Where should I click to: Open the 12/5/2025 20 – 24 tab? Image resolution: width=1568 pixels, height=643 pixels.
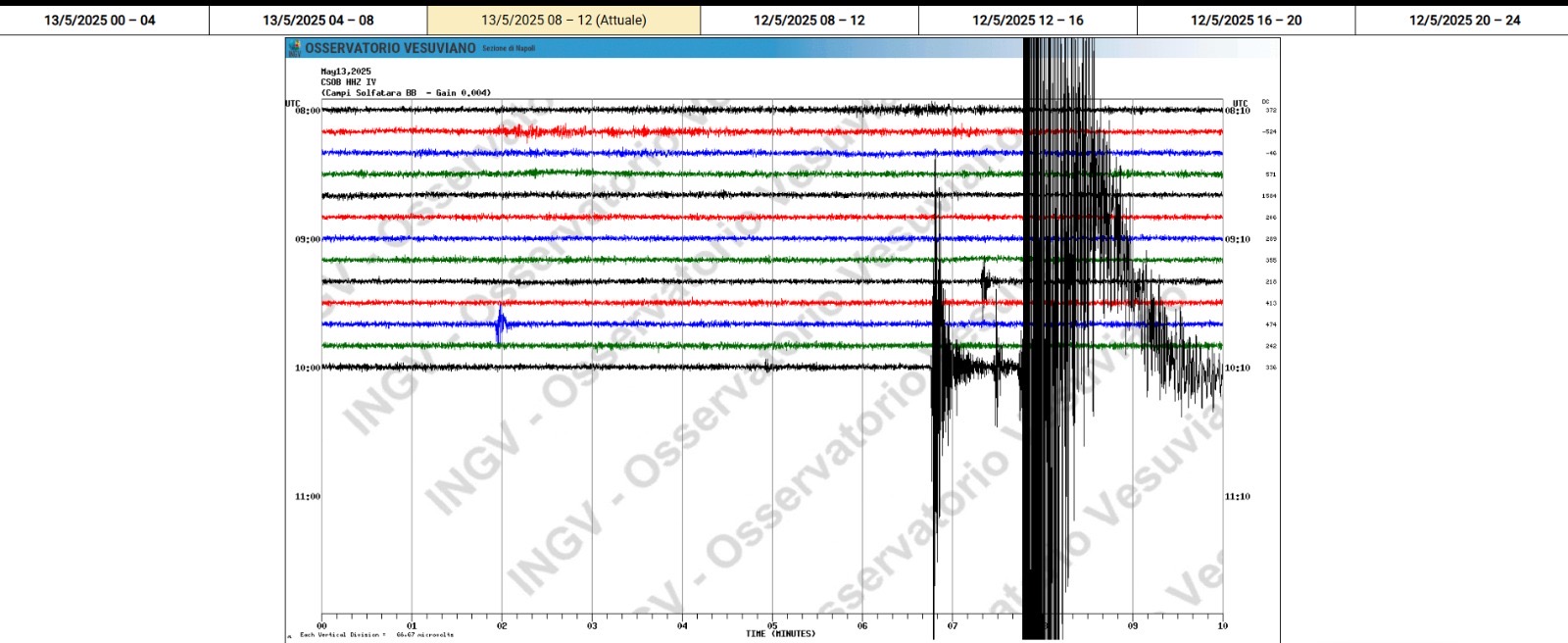tap(1465, 20)
